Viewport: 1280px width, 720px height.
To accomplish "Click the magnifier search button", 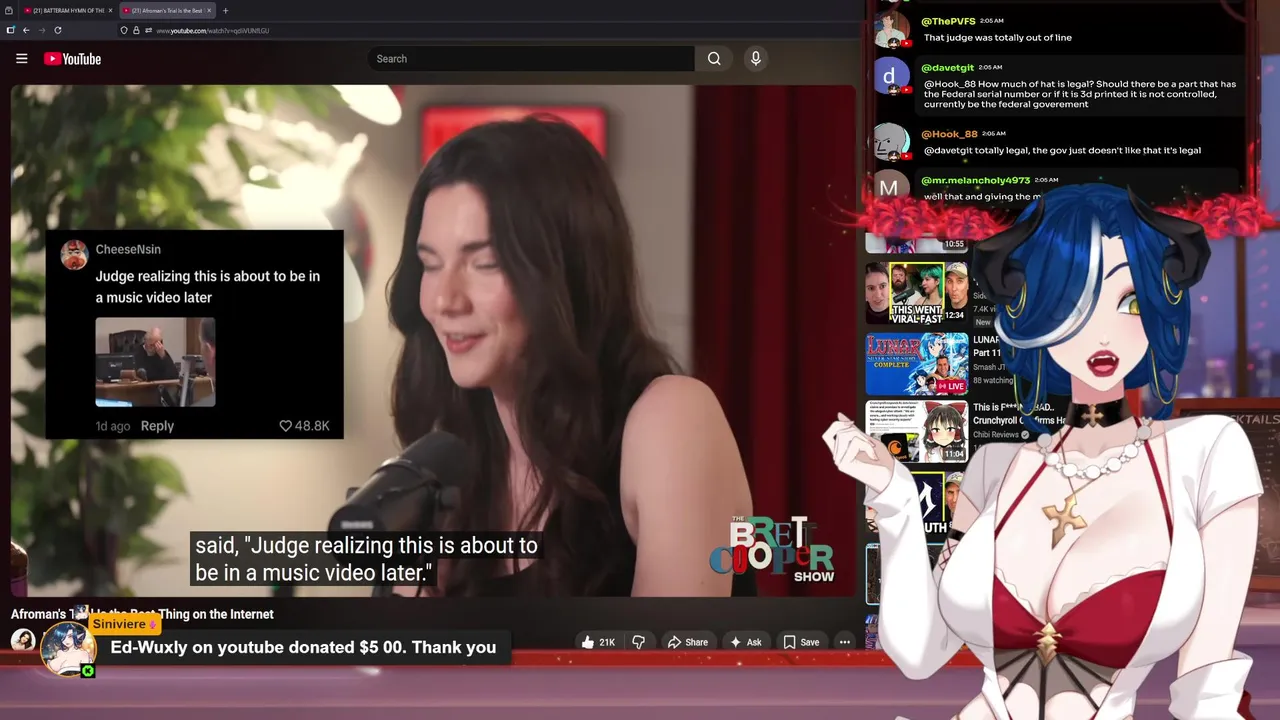I will [x=714, y=59].
